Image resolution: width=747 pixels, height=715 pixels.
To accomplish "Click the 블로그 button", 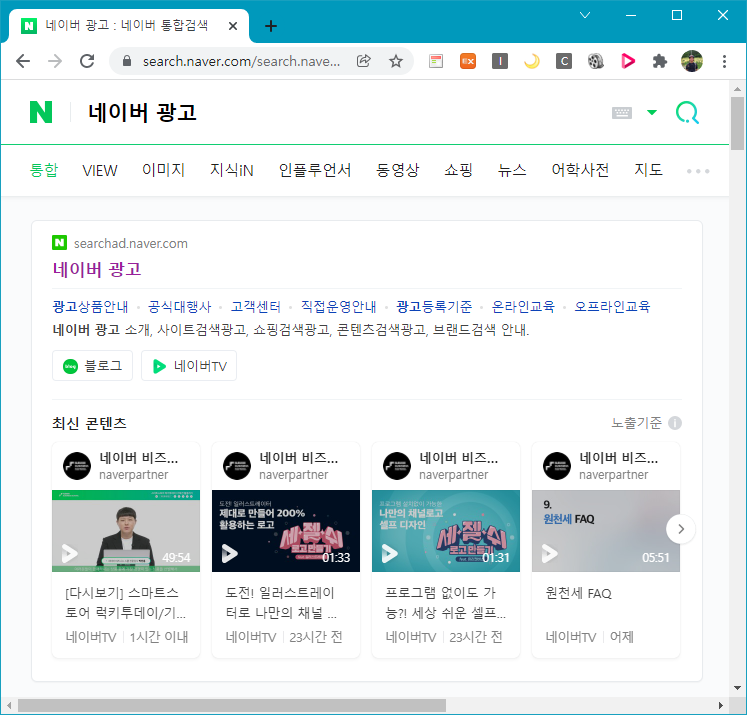I will coord(92,366).
